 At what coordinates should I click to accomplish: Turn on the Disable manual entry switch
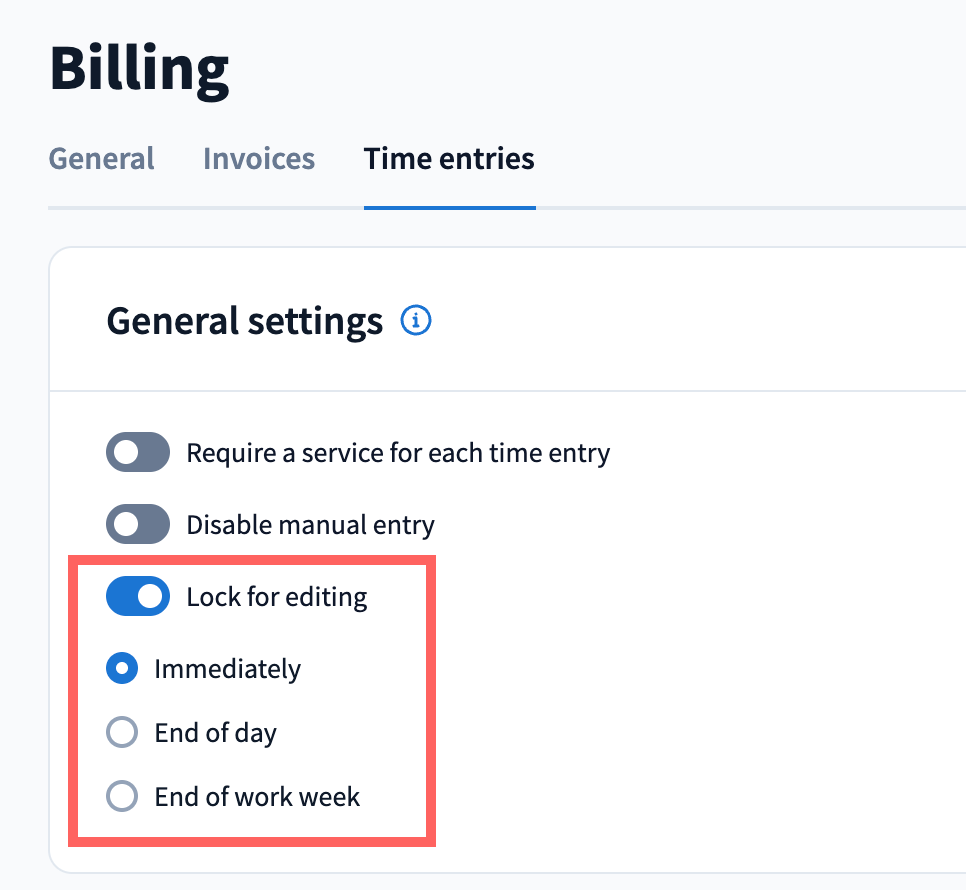point(138,525)
